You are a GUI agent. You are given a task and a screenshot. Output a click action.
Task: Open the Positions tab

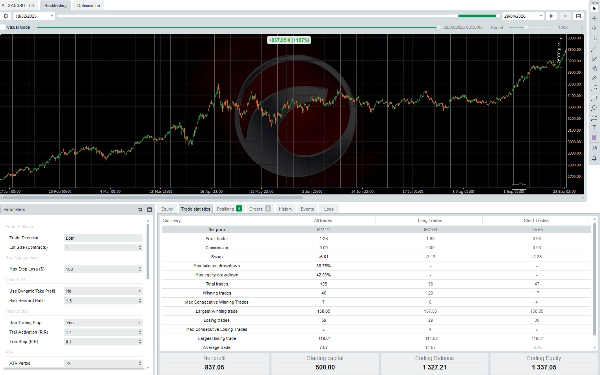(229, 209)
